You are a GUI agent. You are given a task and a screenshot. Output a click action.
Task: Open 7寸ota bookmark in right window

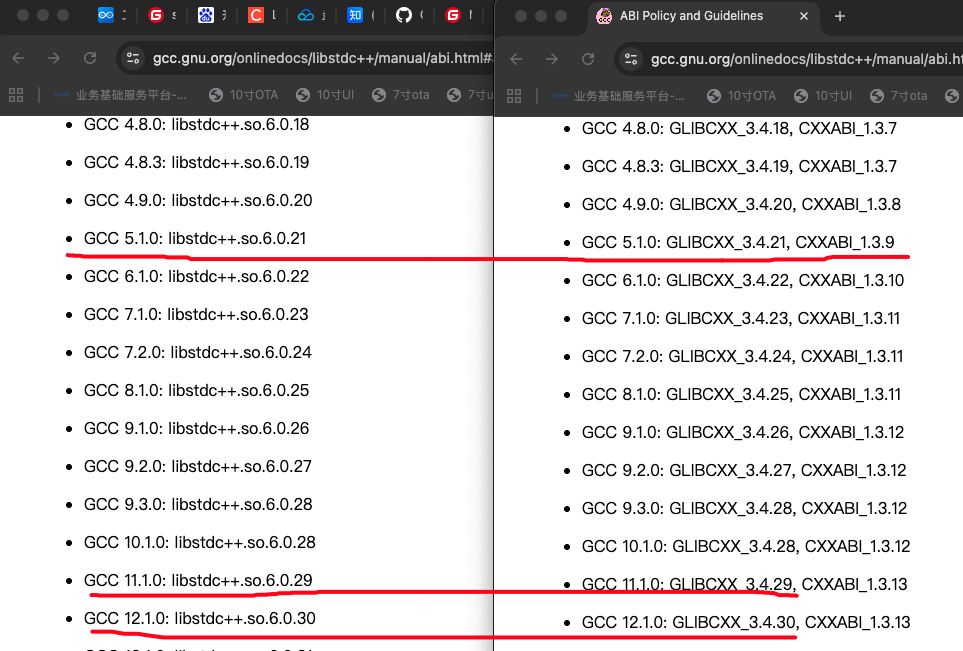899,96
